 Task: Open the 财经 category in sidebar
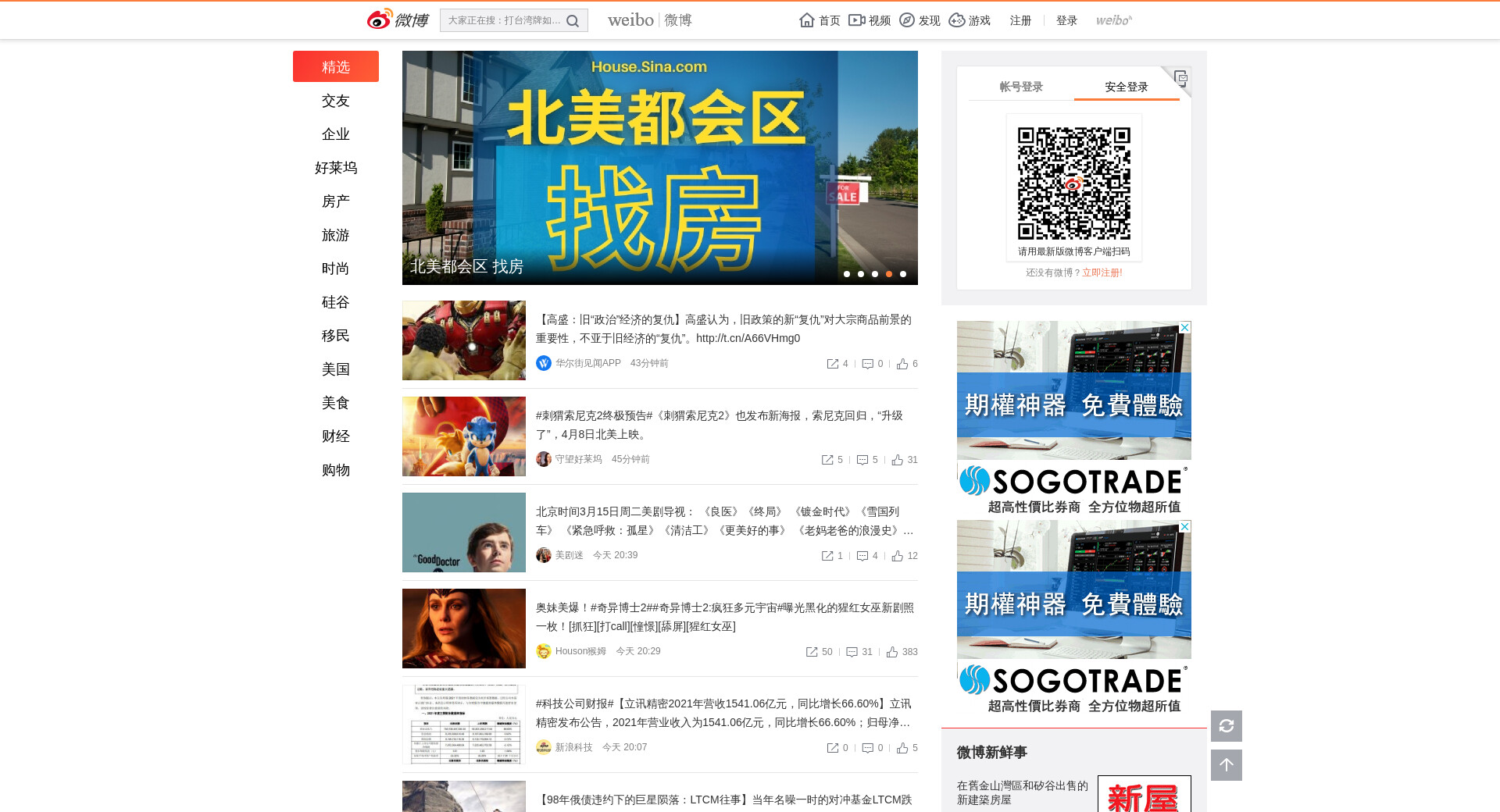[x=336, y=436]
